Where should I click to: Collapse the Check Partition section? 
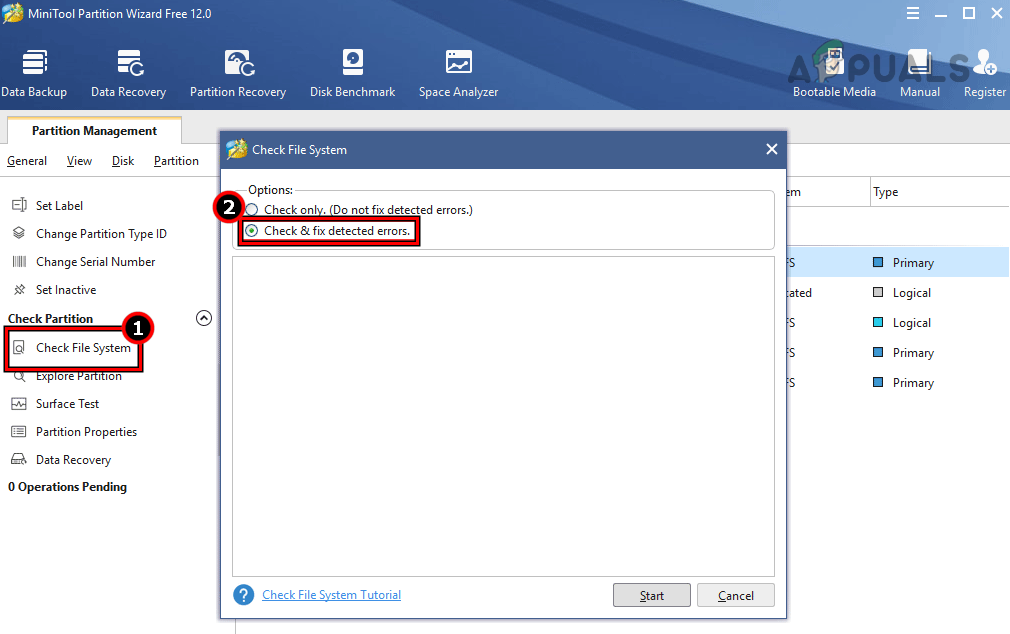[x=204, y=317]
